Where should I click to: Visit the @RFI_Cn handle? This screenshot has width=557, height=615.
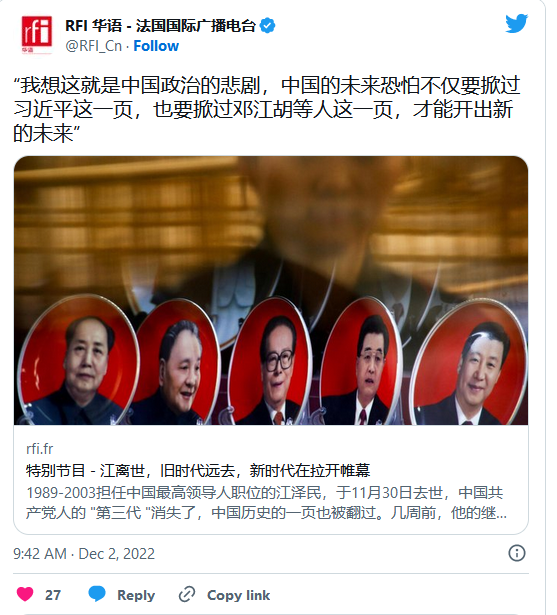coord(93,46)
